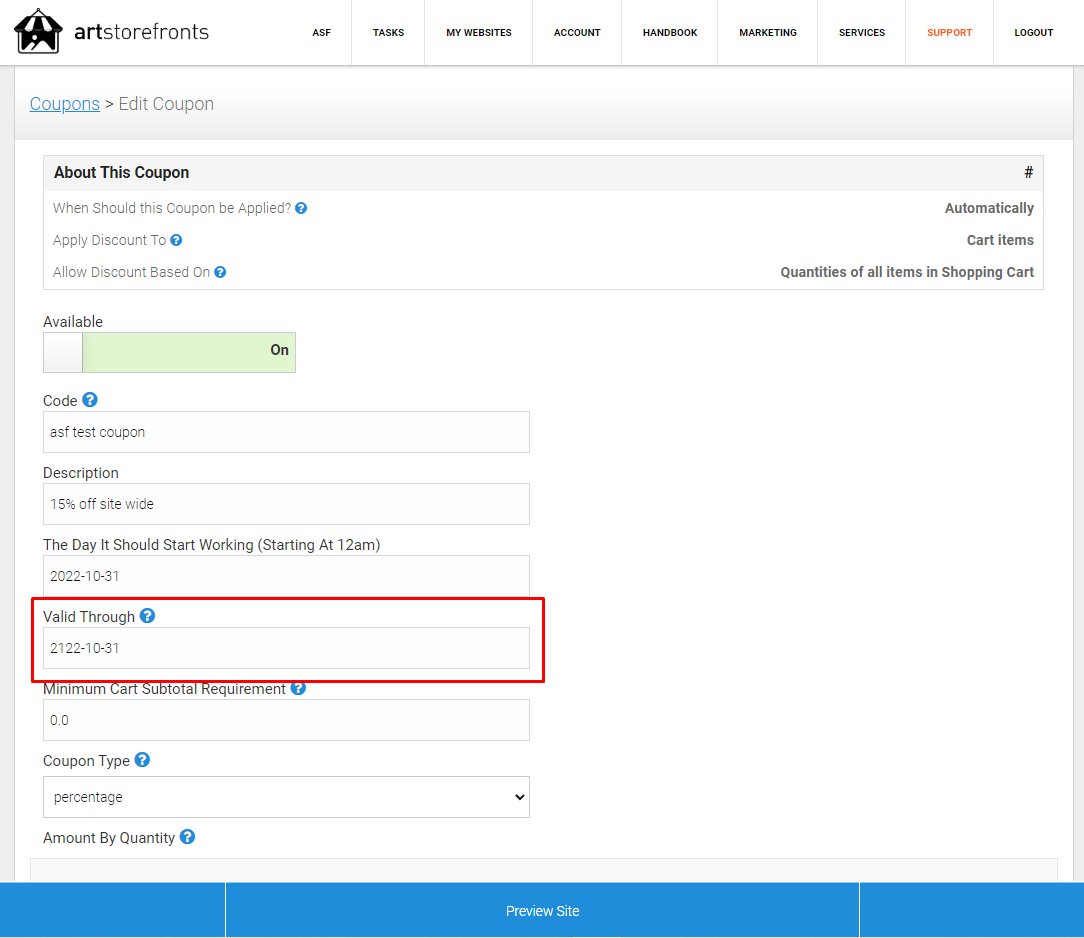This screenshot has height=938, width=1084.
Task: Click 'Quantities of all items in Shopping Cart' text
Action: 907,272
